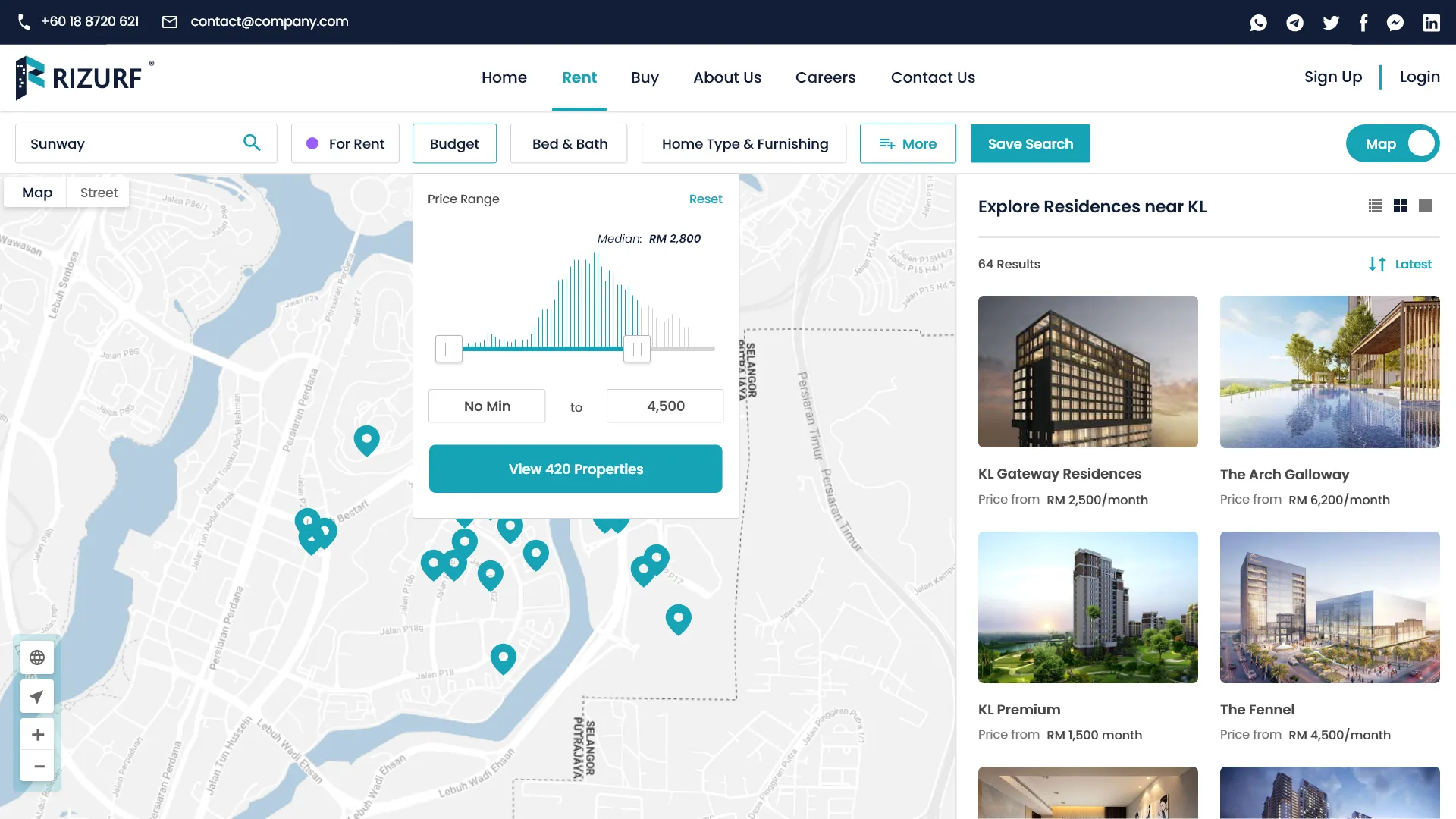Expand the Bed & Bath filter
Viewport: 1456px width, 819px height.
[570, 143]
